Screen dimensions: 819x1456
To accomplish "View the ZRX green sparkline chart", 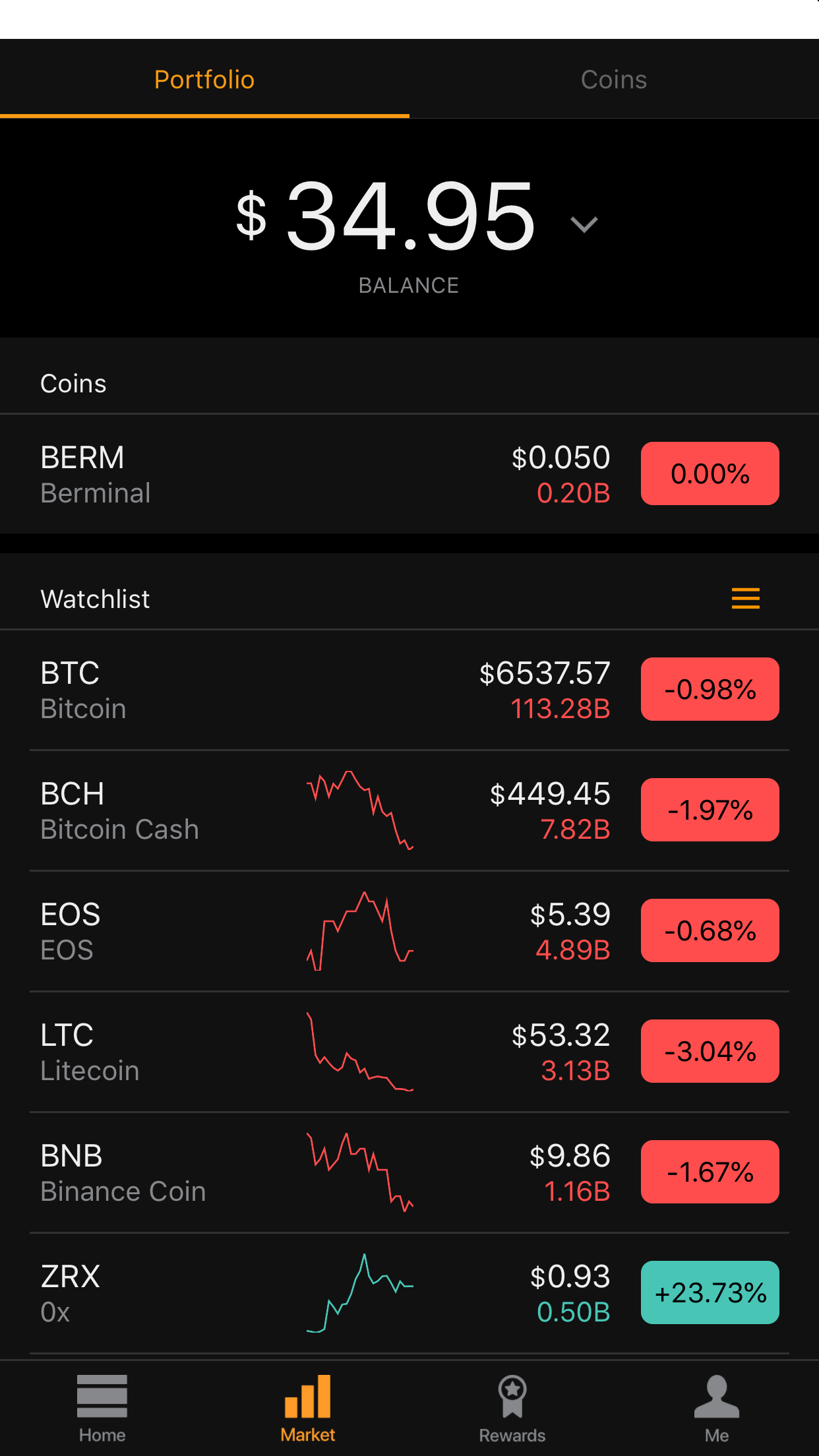I will click(x=360, y=1293).
